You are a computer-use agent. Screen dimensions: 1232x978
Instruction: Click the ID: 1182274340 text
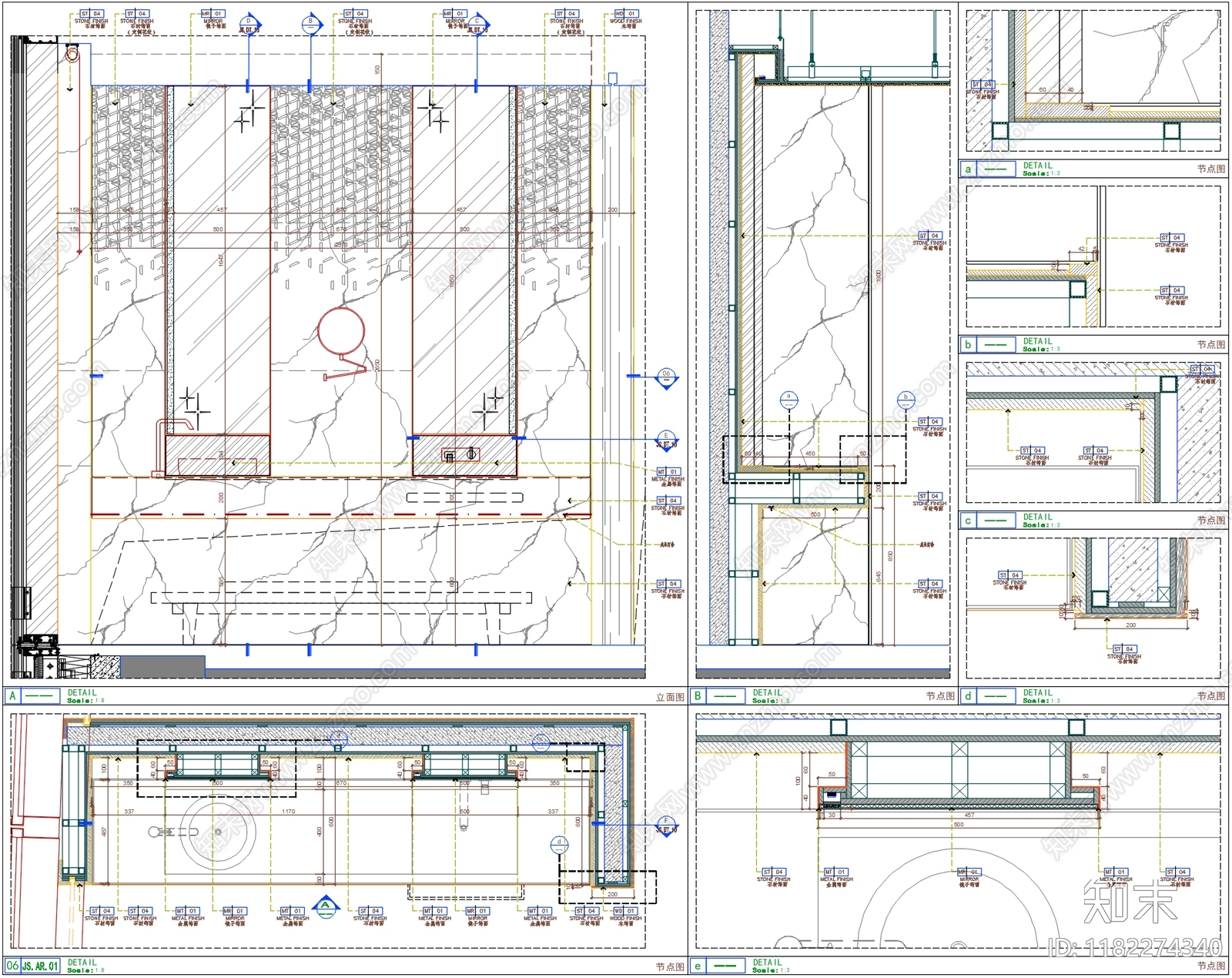point(1136,948)
